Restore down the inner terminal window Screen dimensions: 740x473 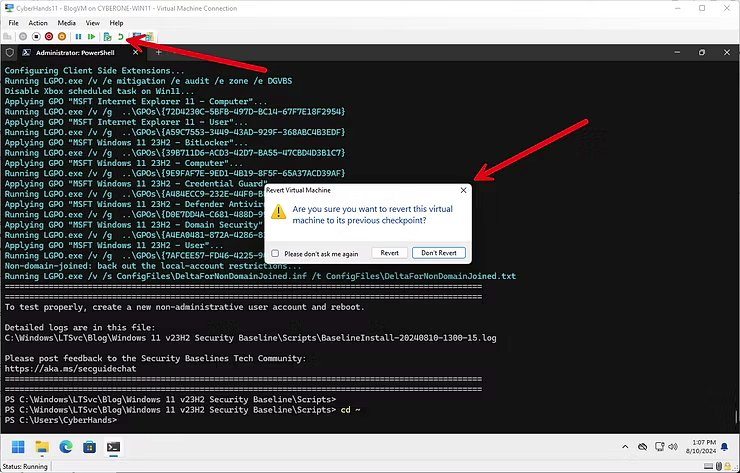[702, 52]
